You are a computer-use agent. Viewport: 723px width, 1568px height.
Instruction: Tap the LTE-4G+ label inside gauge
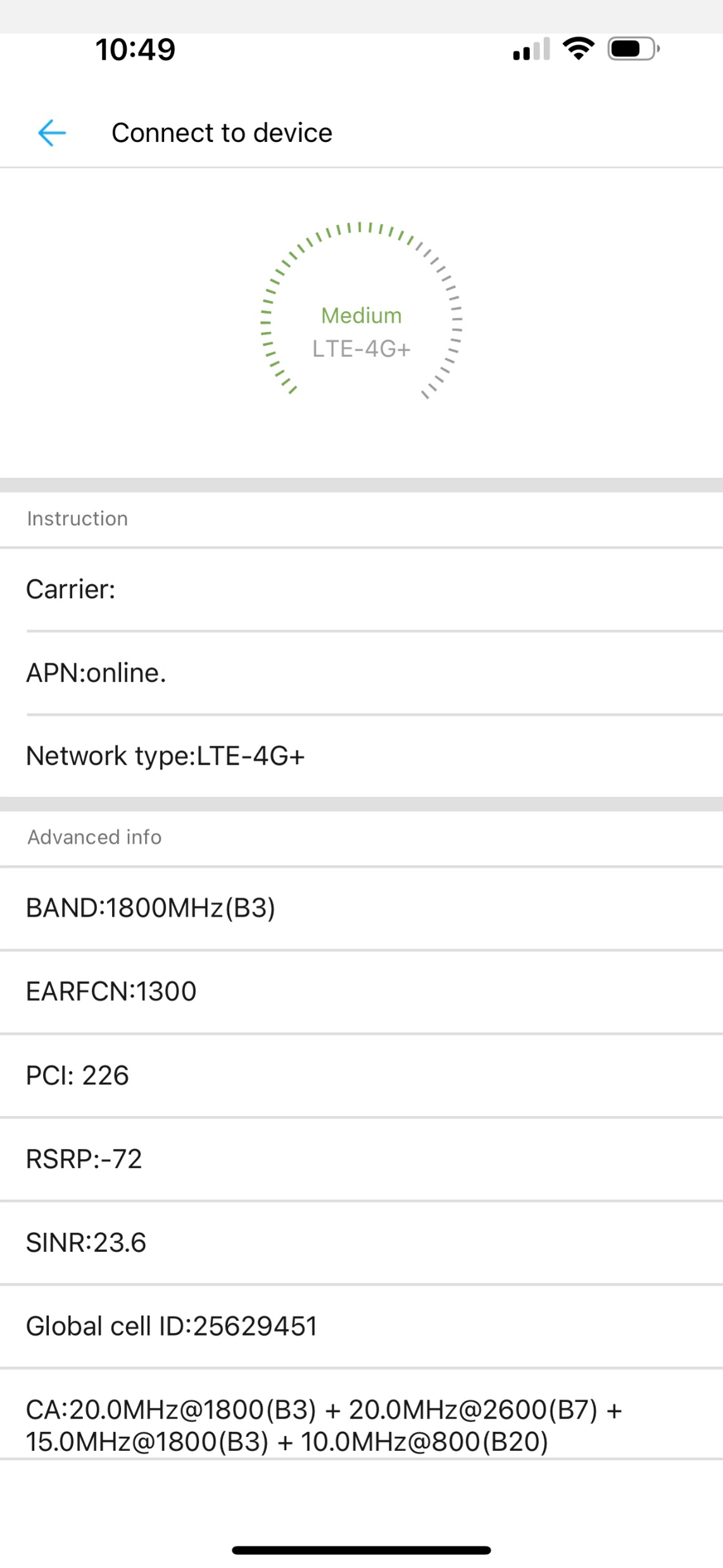(x=361, y=348)
